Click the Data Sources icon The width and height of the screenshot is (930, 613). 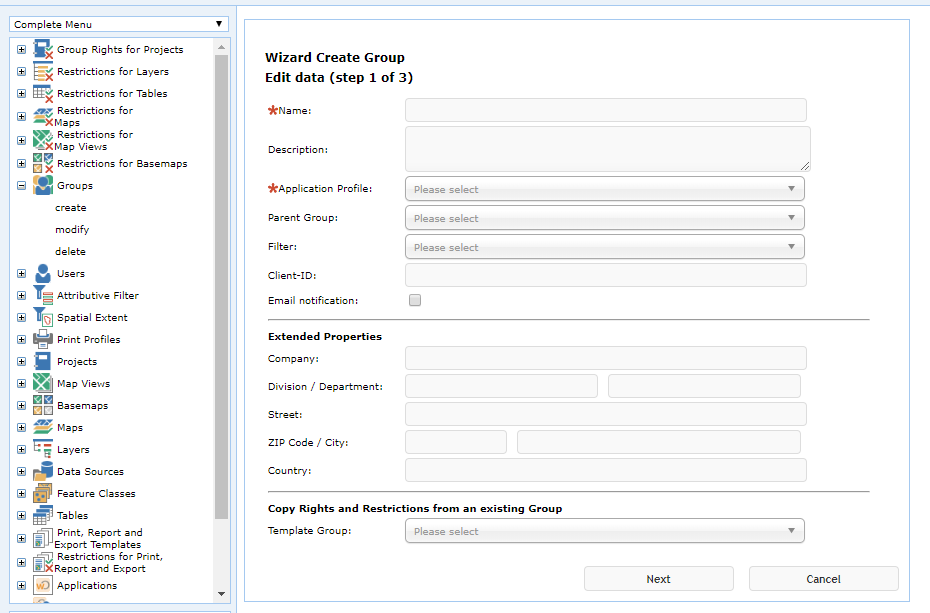41,470
